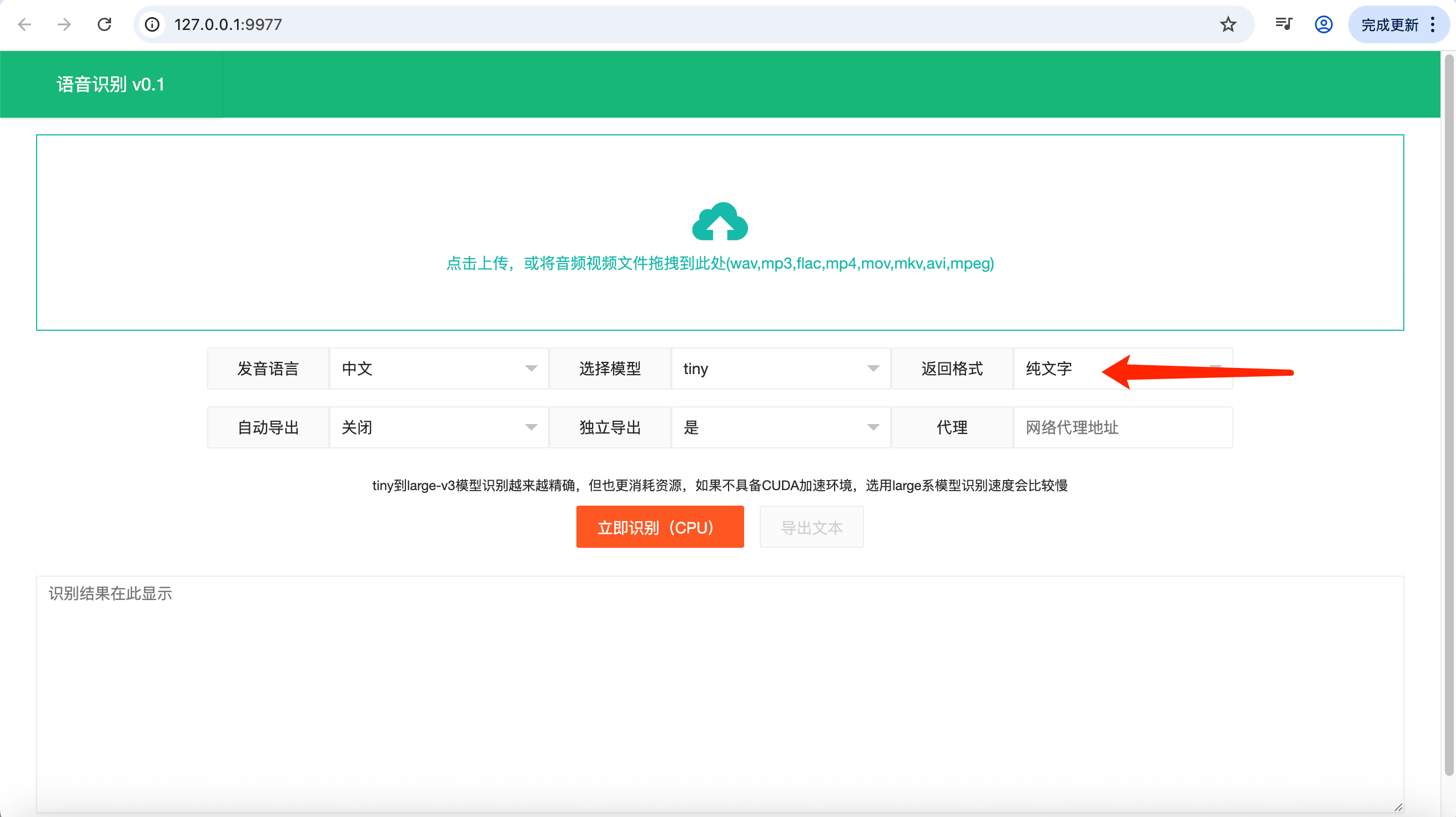Click the upload link text for audio files
The height and width of the screenshot is (817, 1456).
coord(720,263)
